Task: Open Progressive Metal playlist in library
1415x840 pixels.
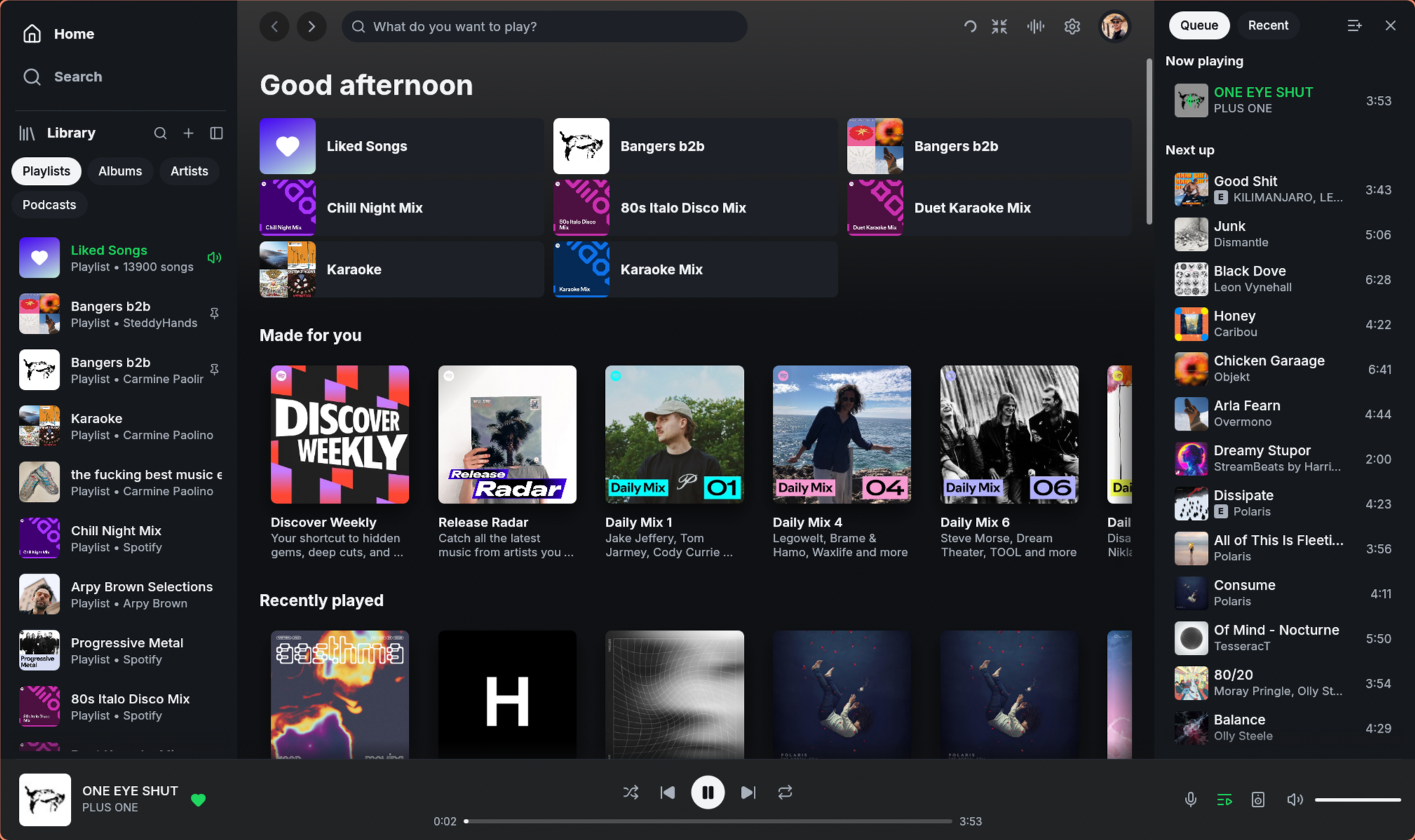Action: pyautogui.click(x=121, y=650)
